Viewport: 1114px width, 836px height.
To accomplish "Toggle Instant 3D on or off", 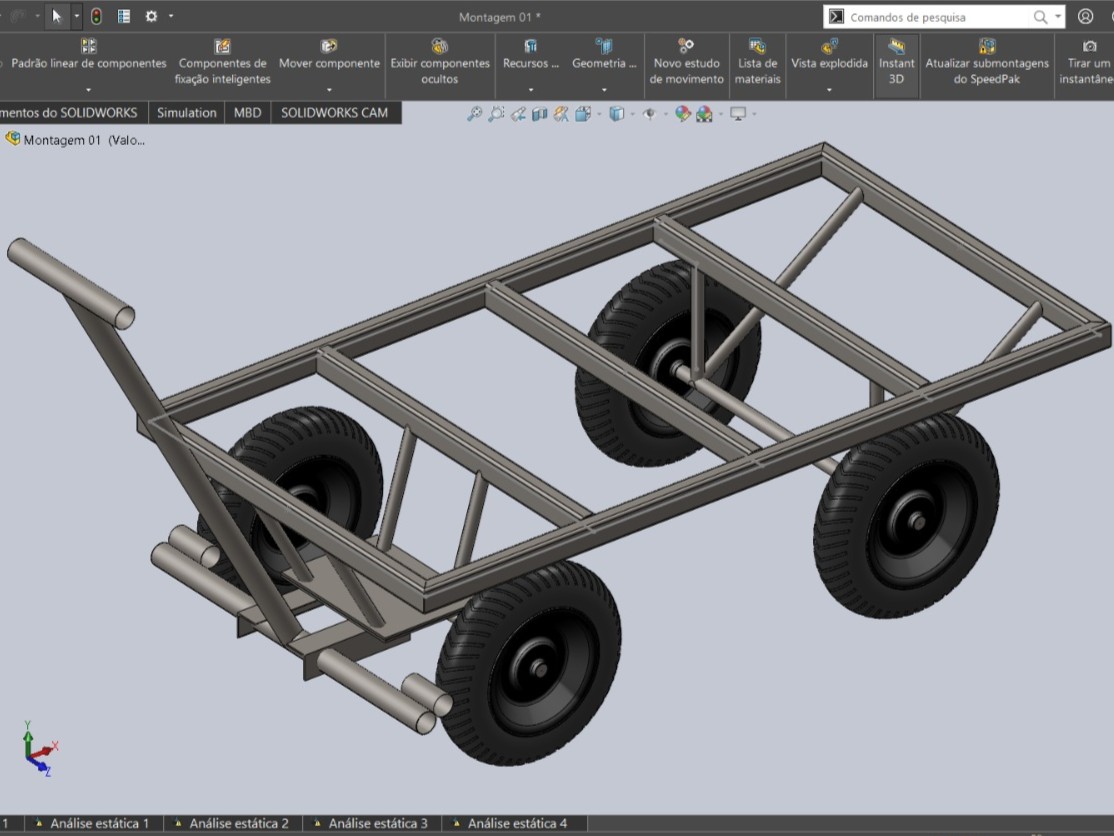I will 896,61.
